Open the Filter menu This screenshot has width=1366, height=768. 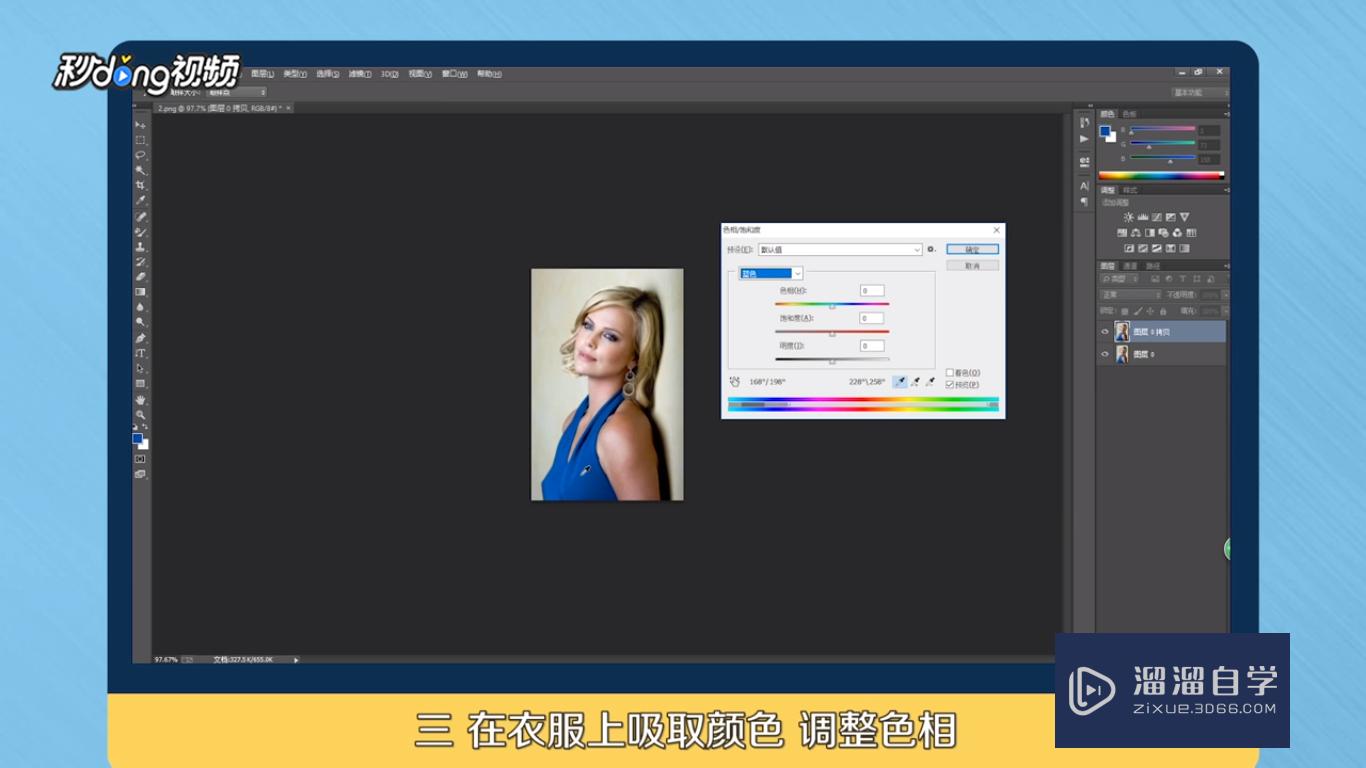pyautogui.click(x=360, y=74)
